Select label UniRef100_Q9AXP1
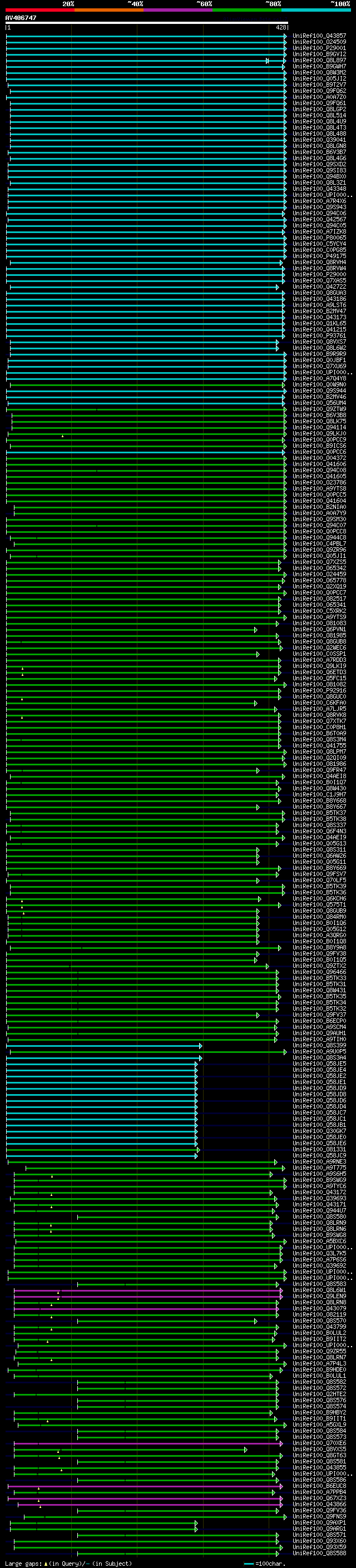The image size is (356, 1568). (x=319, y=1523)
